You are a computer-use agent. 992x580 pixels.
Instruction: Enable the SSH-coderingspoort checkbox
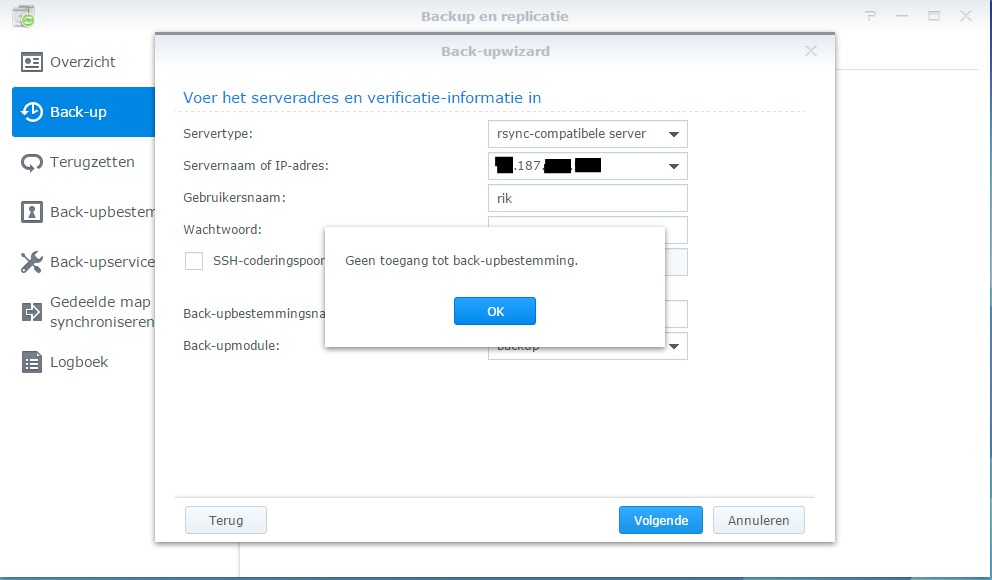(194, 261)
